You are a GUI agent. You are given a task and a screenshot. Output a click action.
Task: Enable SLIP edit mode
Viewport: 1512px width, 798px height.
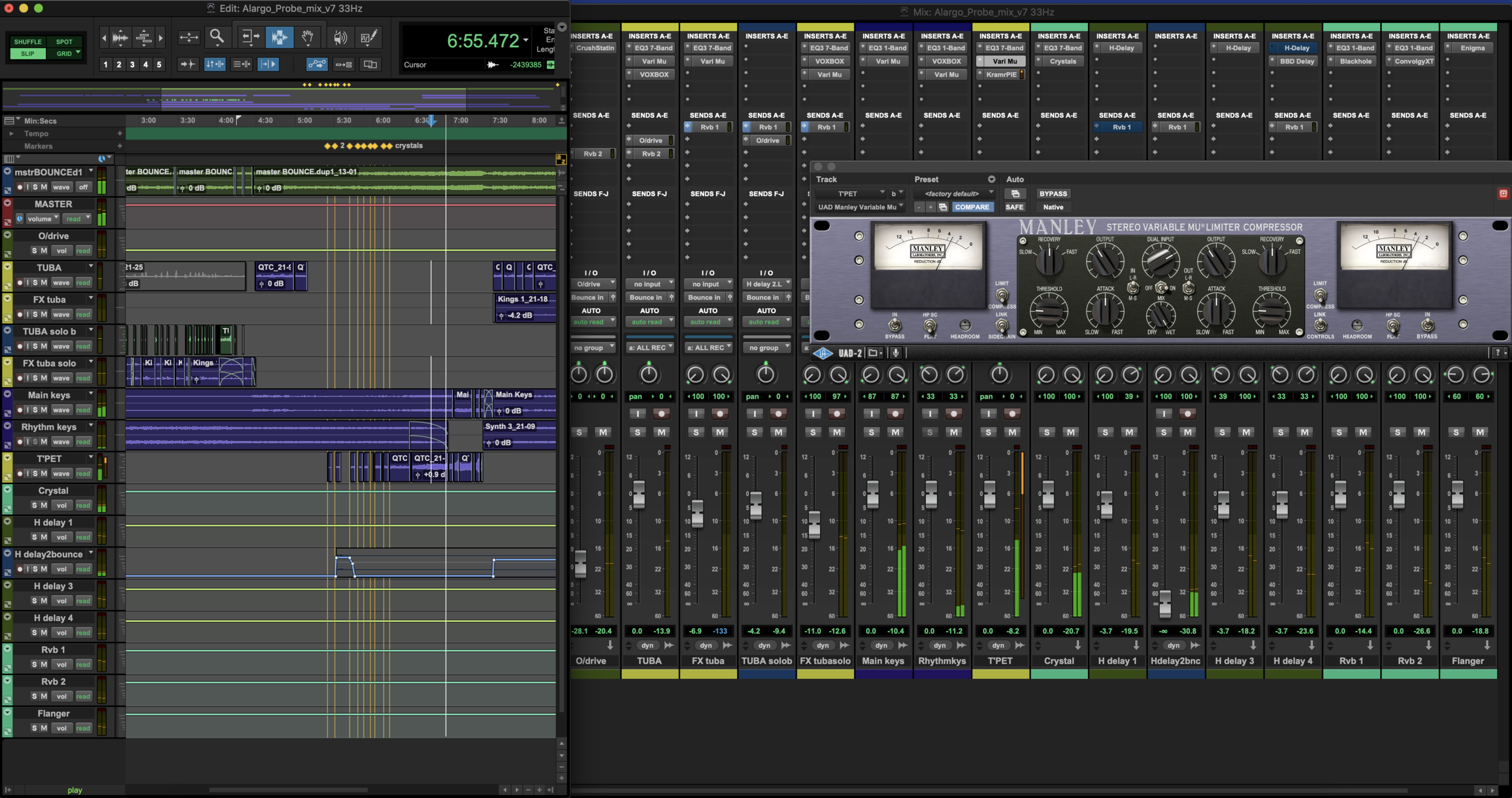(x=28, y=53)
